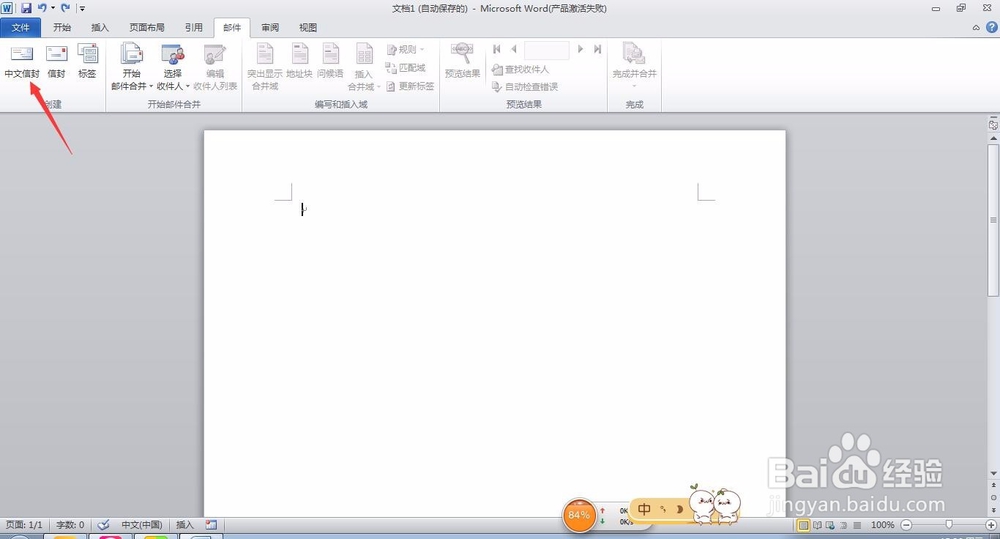Image resolution: width=1000 pixels, height=539 pixels.
Task: Go to previous record arrow
Action: [513, 49]
